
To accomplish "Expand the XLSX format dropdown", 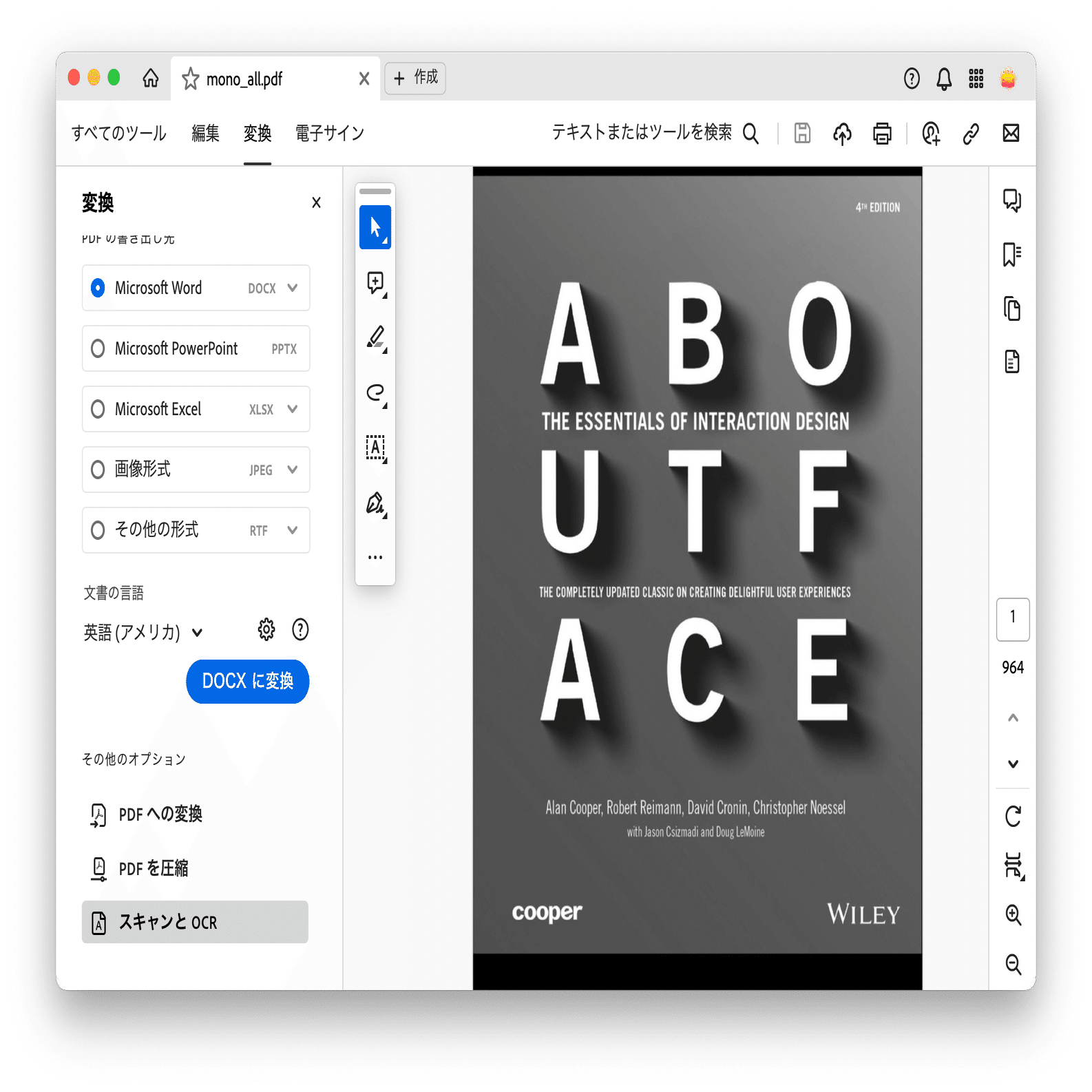I will [293, 409].
